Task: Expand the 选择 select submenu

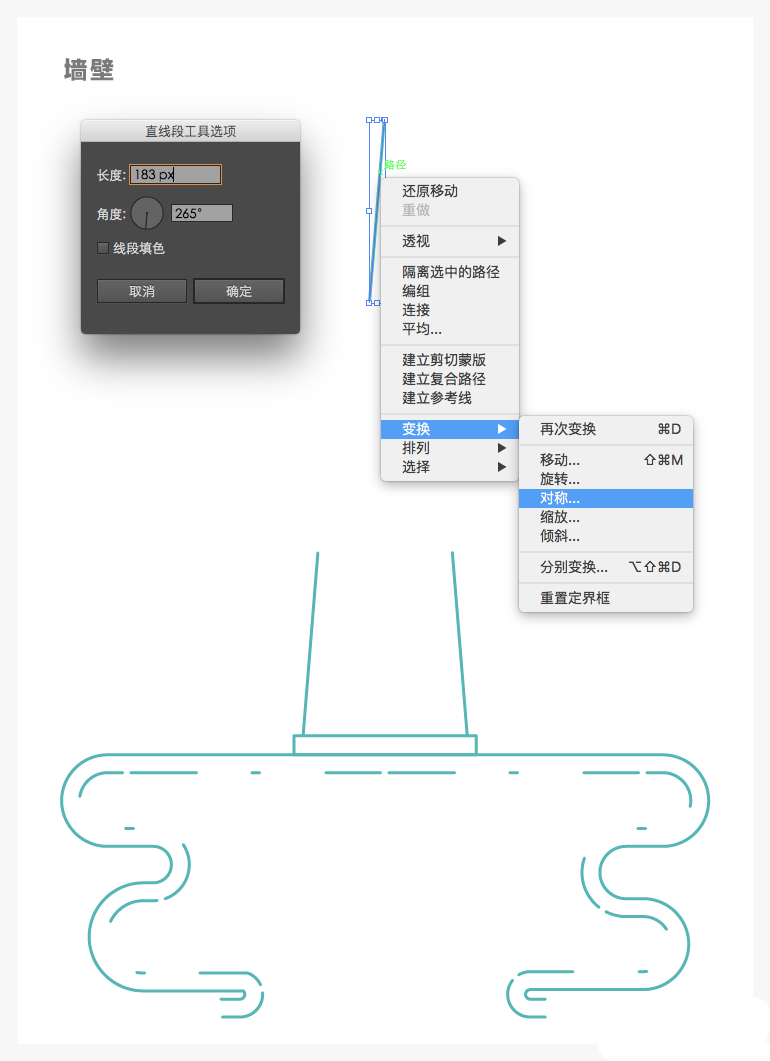Action: (450, 467)
